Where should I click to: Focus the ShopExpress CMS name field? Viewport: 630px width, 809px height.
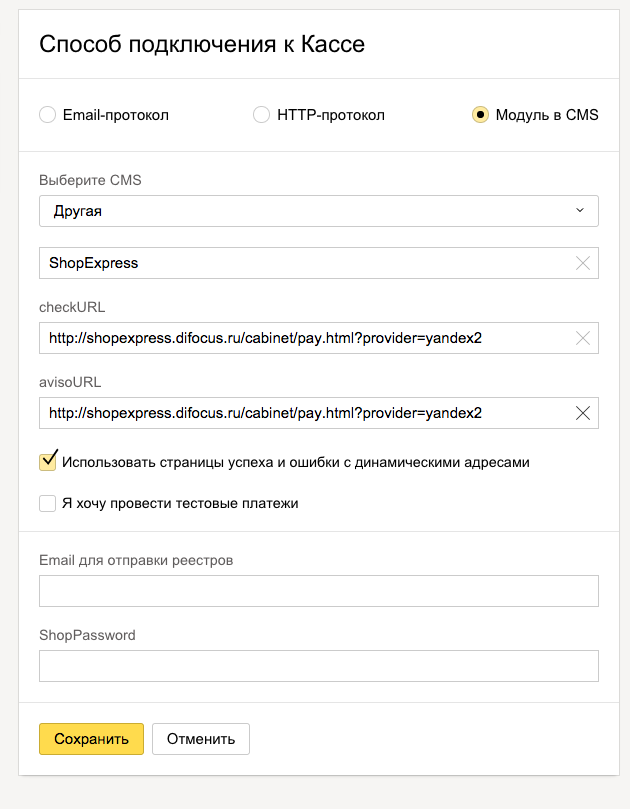pos(319,263)
